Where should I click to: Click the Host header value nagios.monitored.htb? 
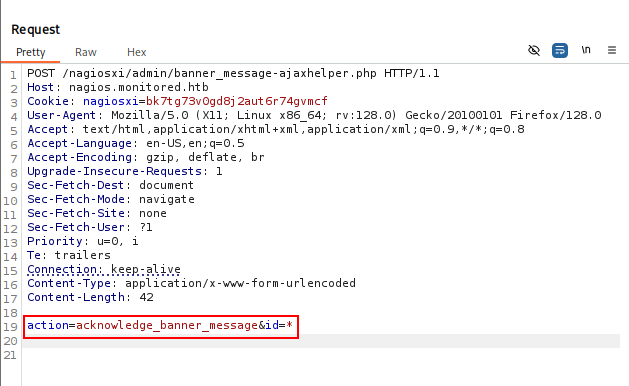[139, 87]
